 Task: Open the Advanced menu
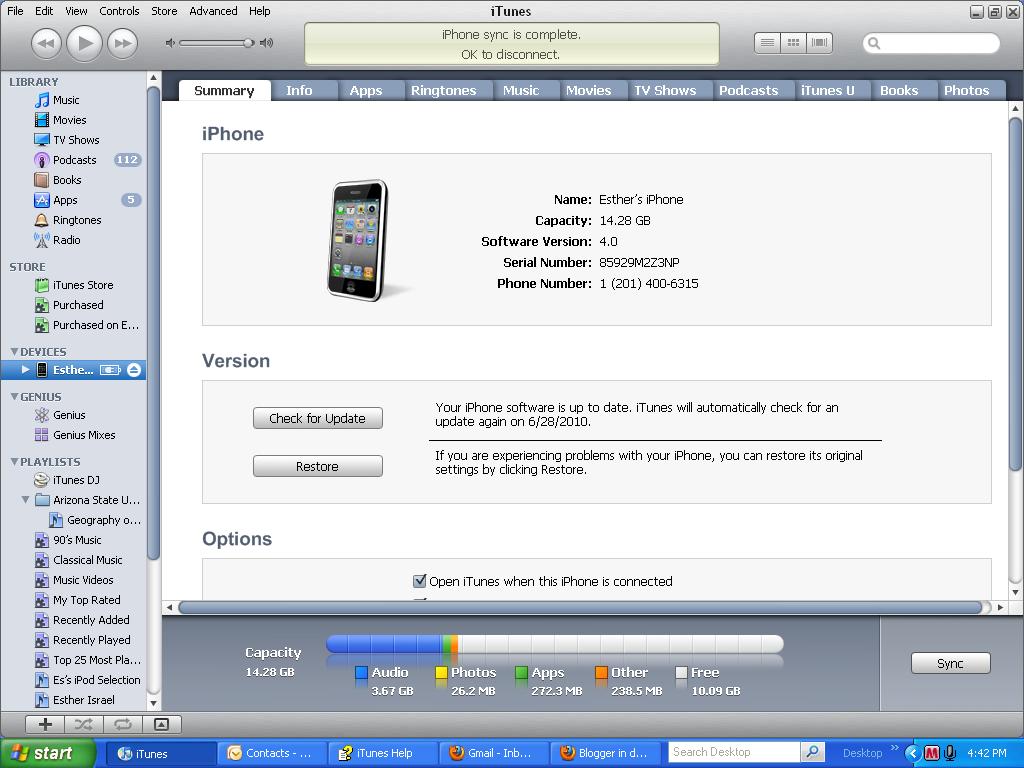(x=213, y=11)
